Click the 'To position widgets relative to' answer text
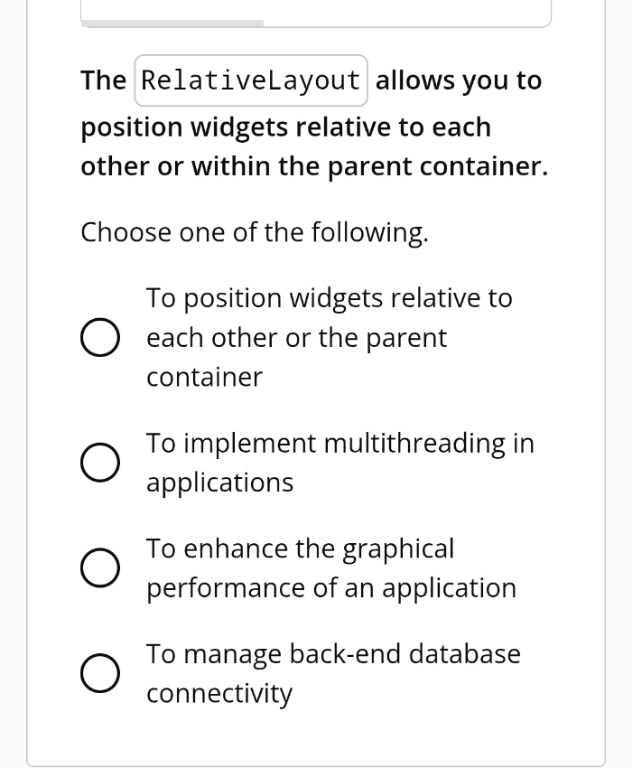This screenshot has width=632, height=768. point(329,298)
